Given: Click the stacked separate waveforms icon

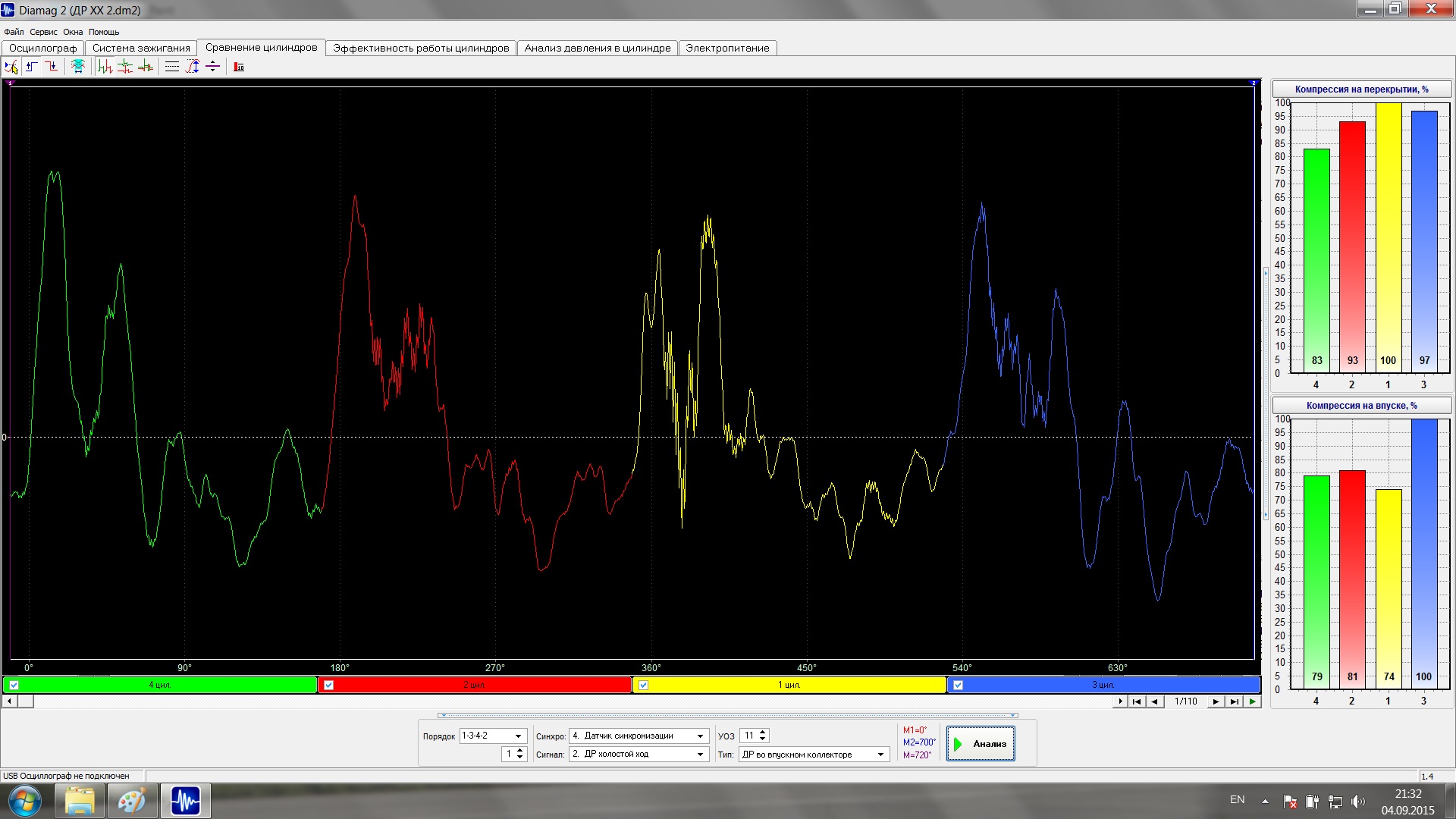Looking at the screenshot, I should [x=125, y=67].
